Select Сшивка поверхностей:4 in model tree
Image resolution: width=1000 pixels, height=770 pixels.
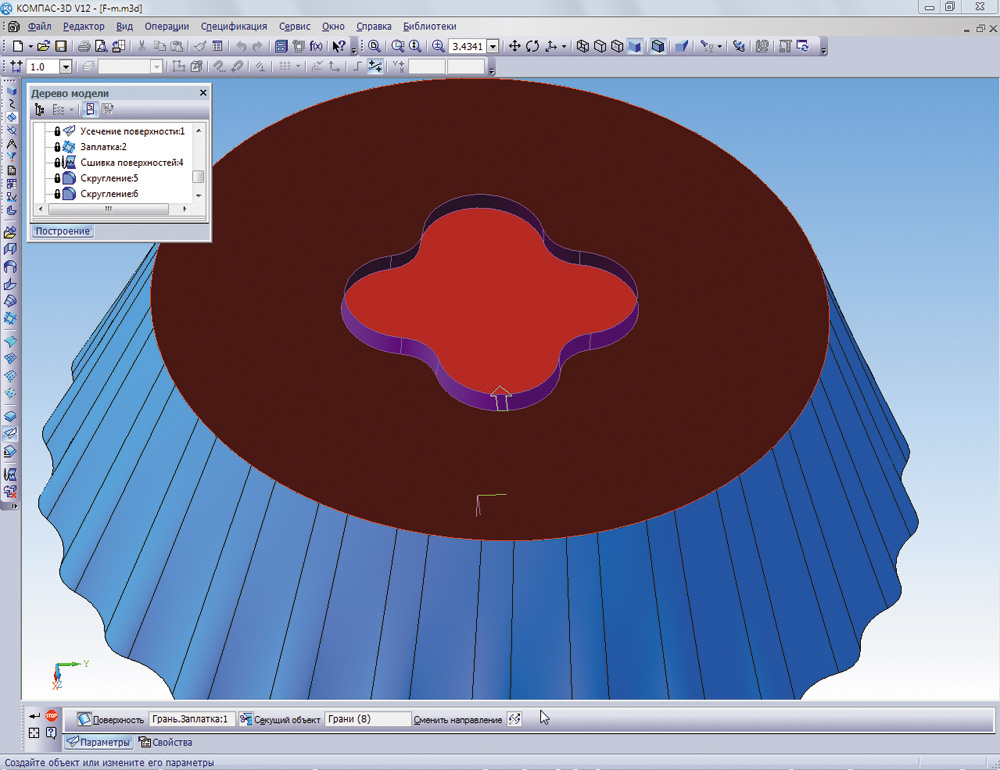click(x=131, y=162)
